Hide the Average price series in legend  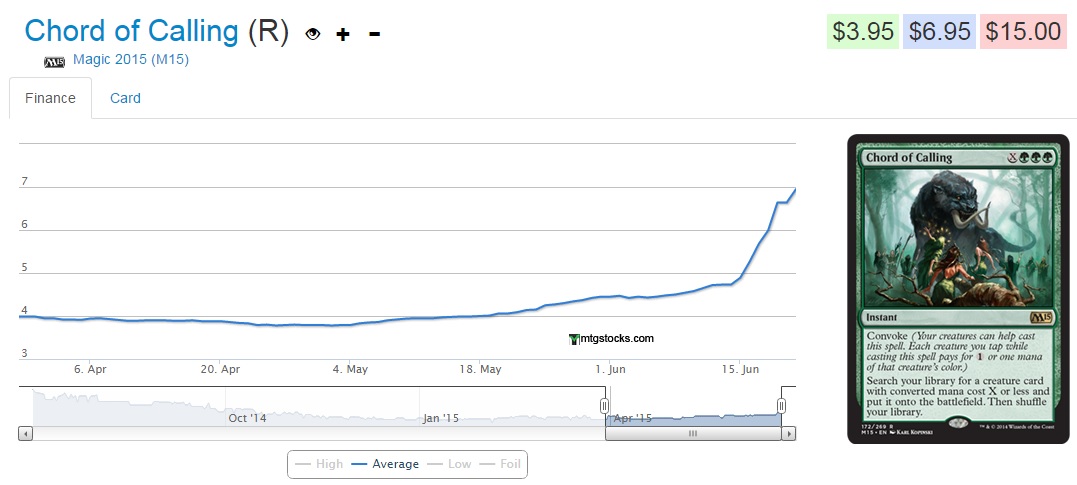[x=385, y=464]
